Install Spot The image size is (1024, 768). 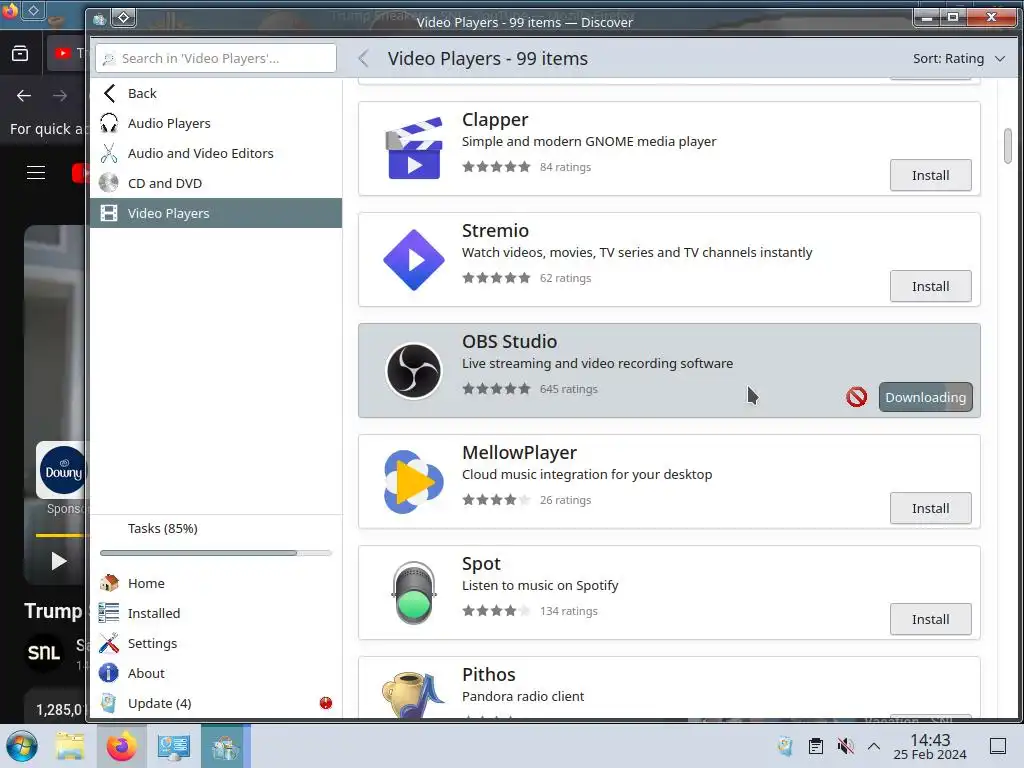tap(930, 619)
